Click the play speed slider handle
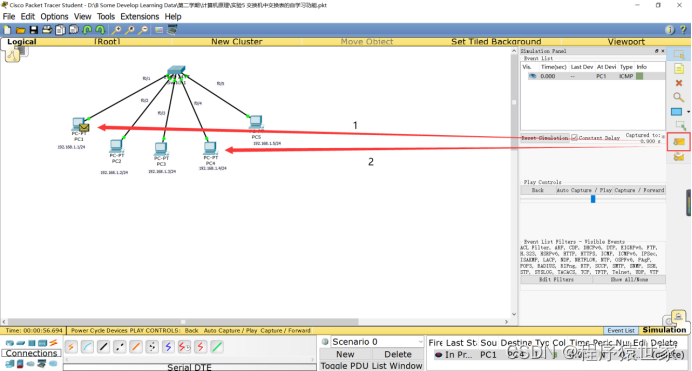This screenshot has height=371, width=692. (x=593, y=199)
